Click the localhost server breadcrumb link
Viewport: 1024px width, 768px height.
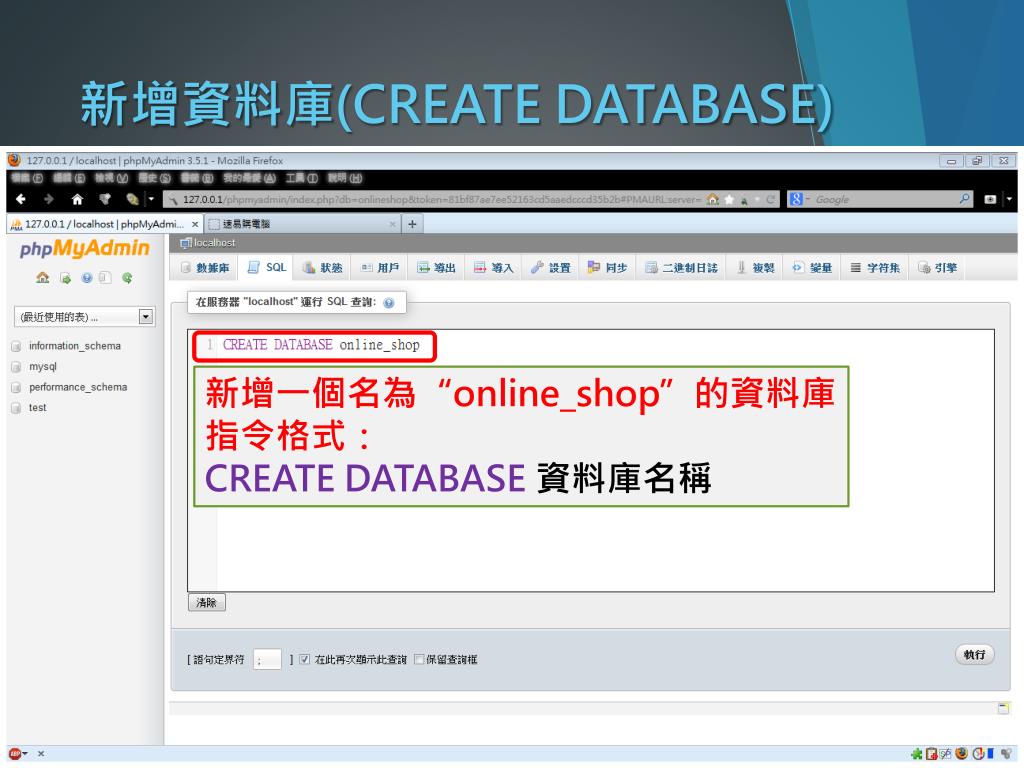[214, 243]
